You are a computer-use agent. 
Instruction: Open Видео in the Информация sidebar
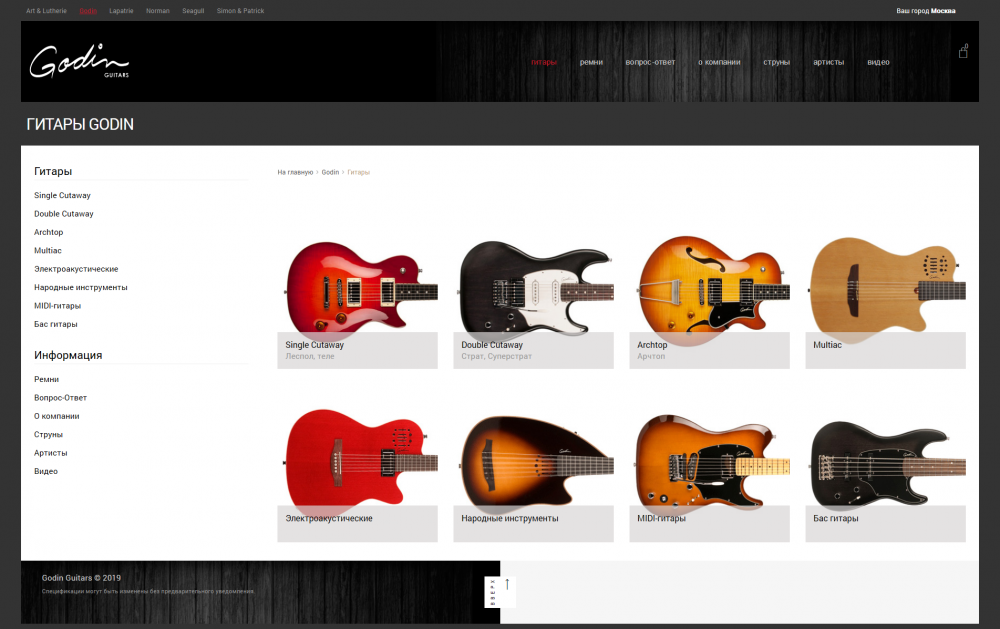pyautogui.click(x=46, y=471)
